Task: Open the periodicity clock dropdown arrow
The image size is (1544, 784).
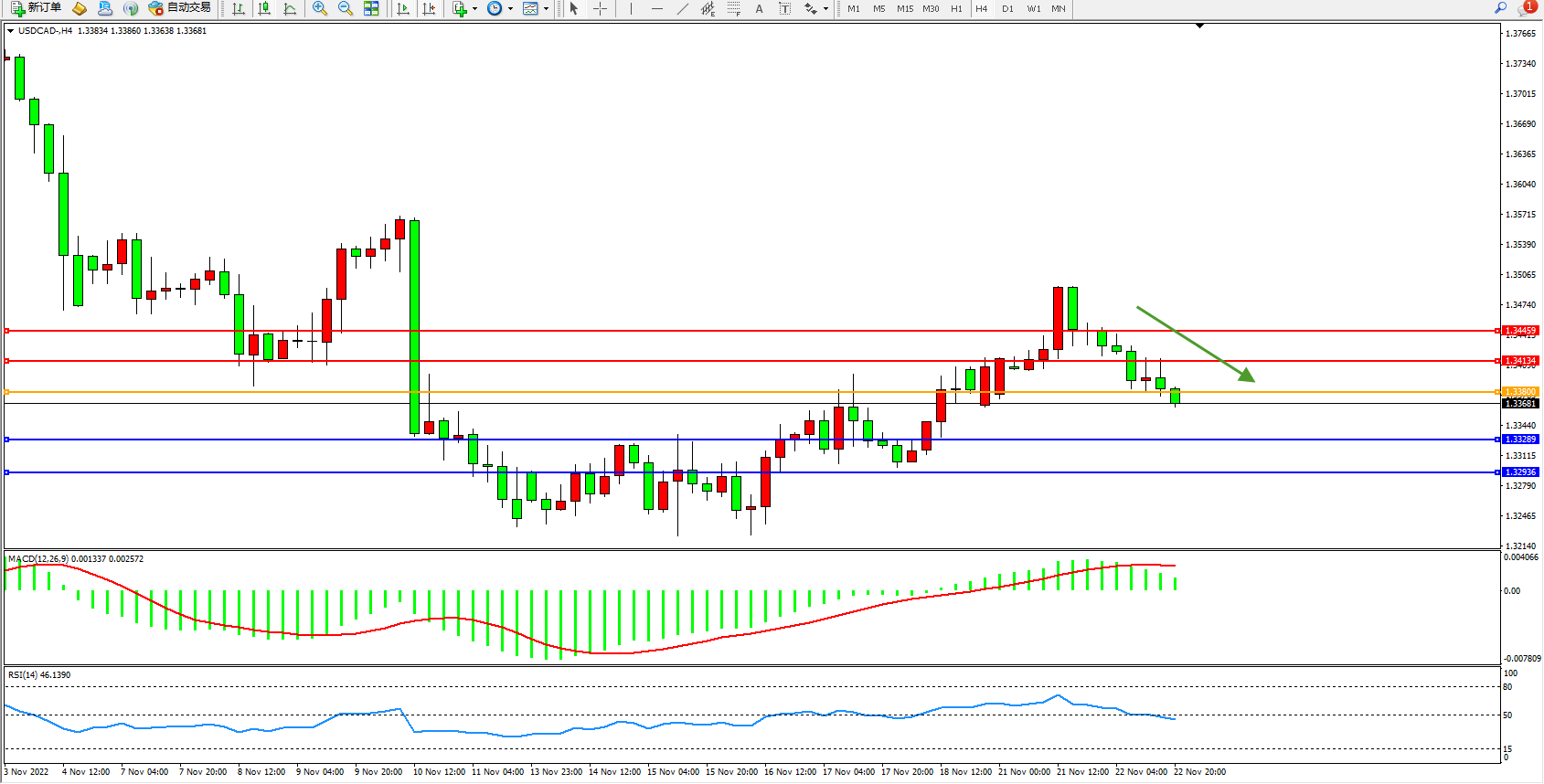Action: tap(510, 9)
